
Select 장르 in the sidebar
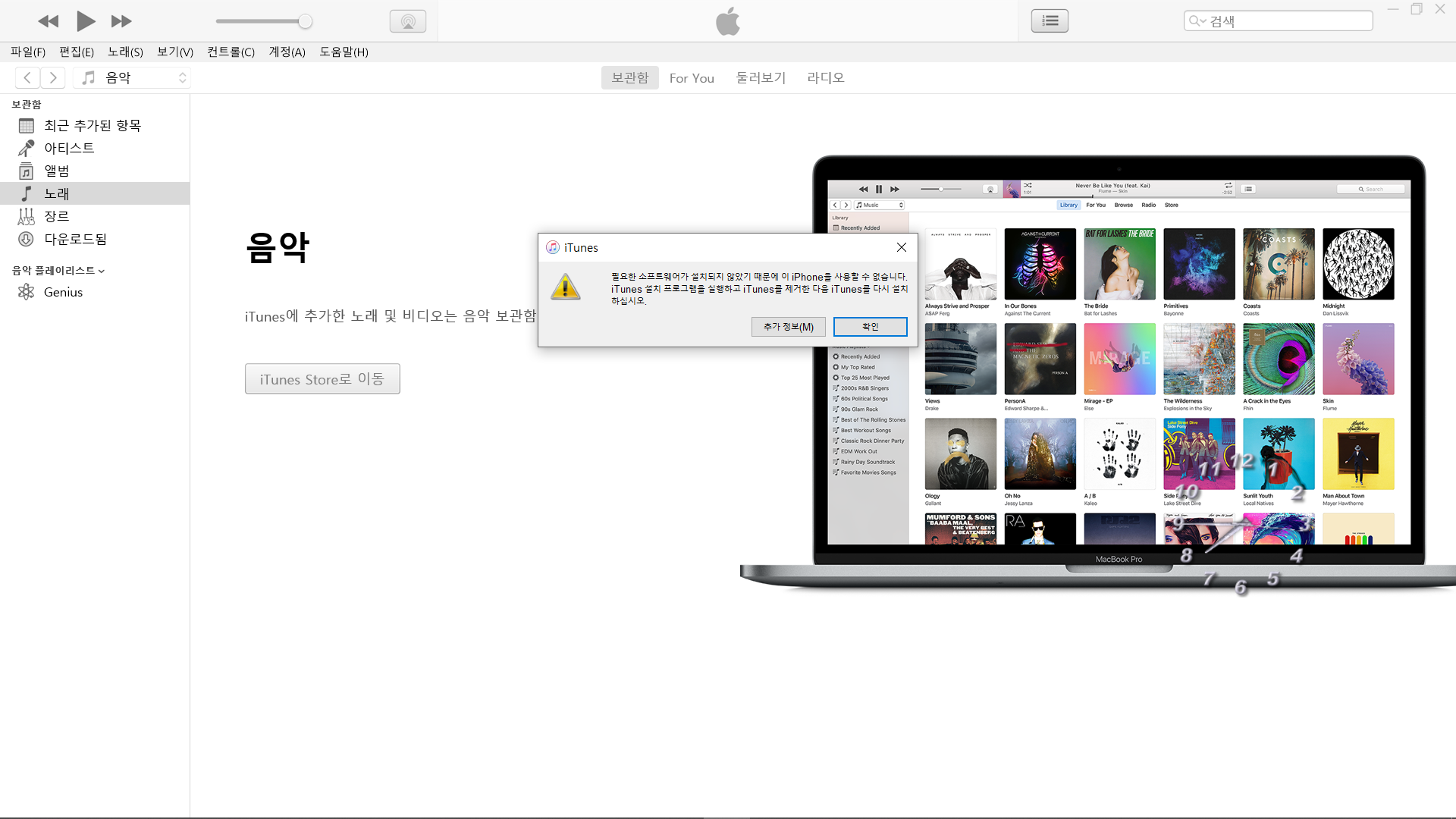pos(95,216)
